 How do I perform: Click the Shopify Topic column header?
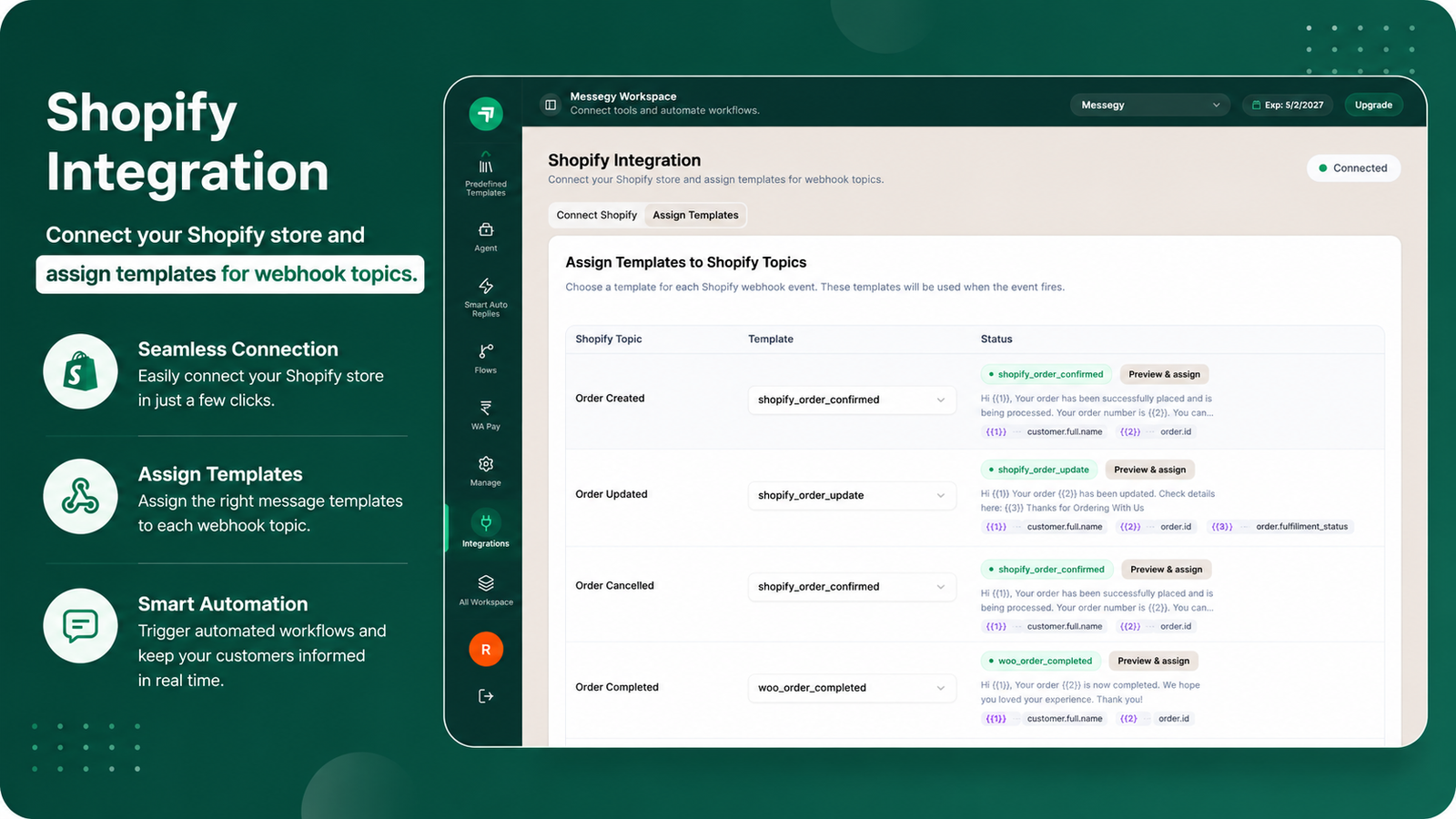coord(609,339)
